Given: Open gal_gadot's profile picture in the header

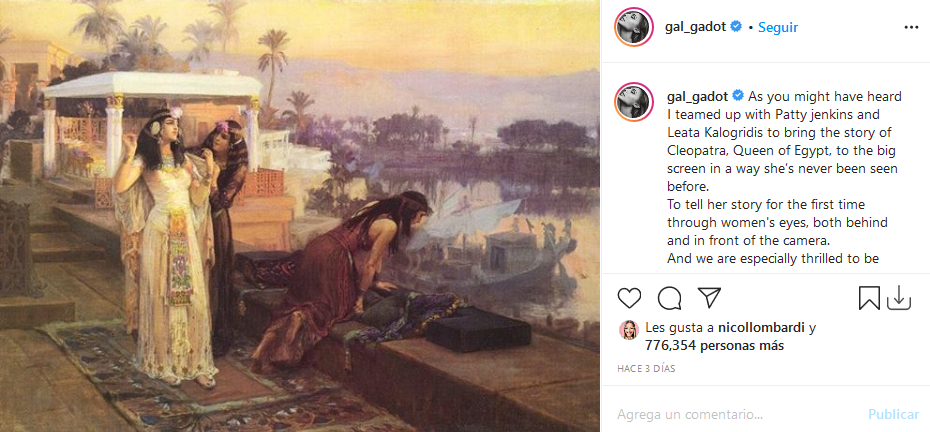Looking at the screenshot, I should [x=634, y=27].
